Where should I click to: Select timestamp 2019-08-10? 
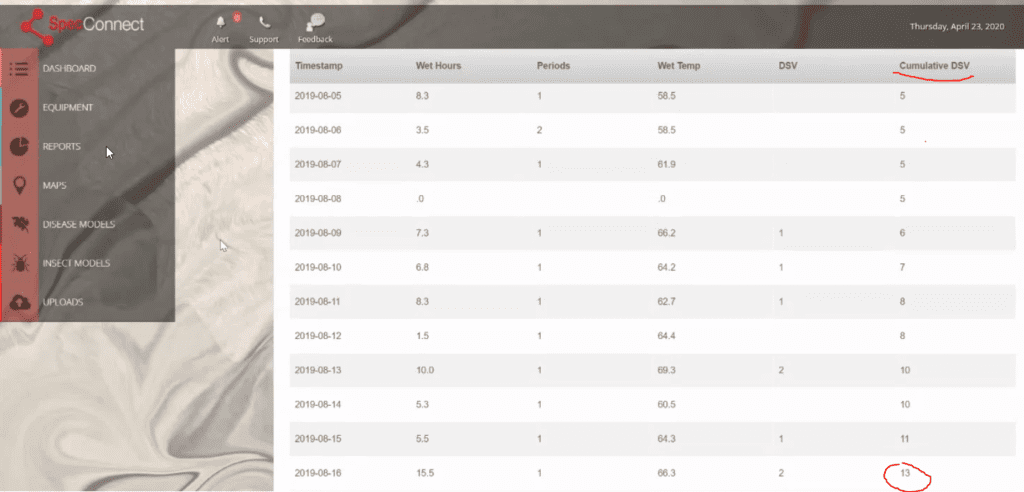point(318,267)
